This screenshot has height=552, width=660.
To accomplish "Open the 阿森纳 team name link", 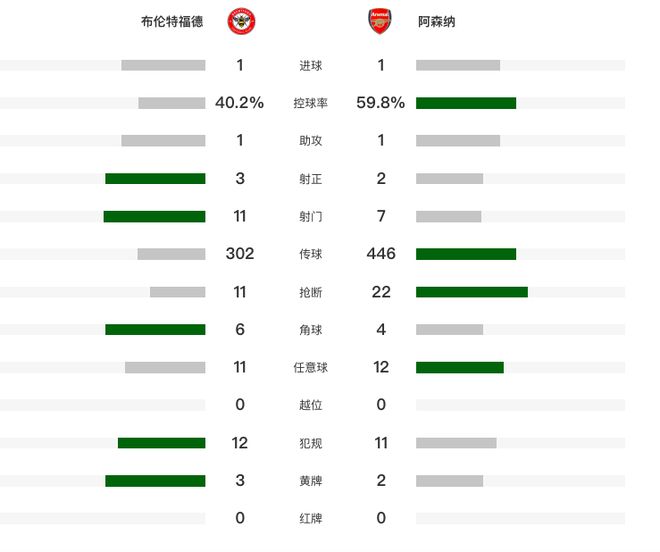I will [x=436, y=21].
